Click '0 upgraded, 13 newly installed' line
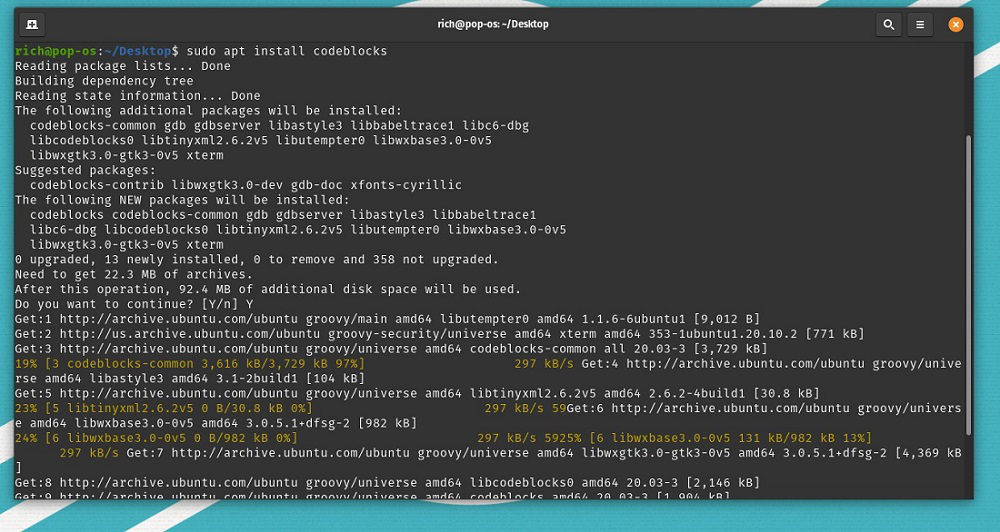 [x=256, y=260]
